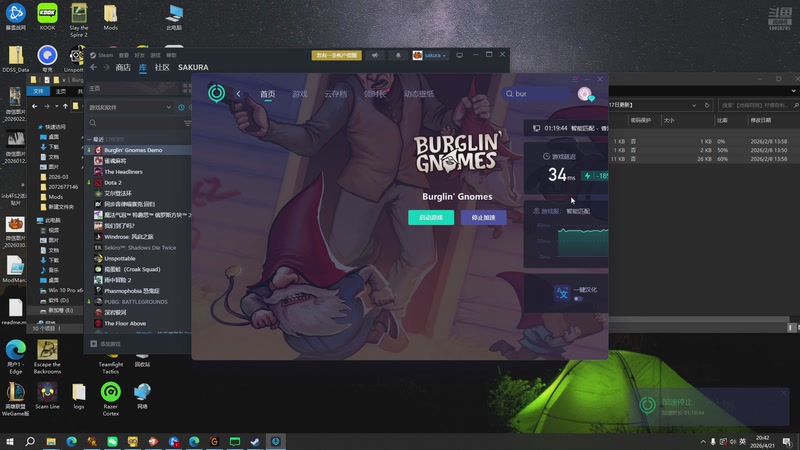
Task: Open archive window address dropdown arrow
Action: tap(694, 105)
